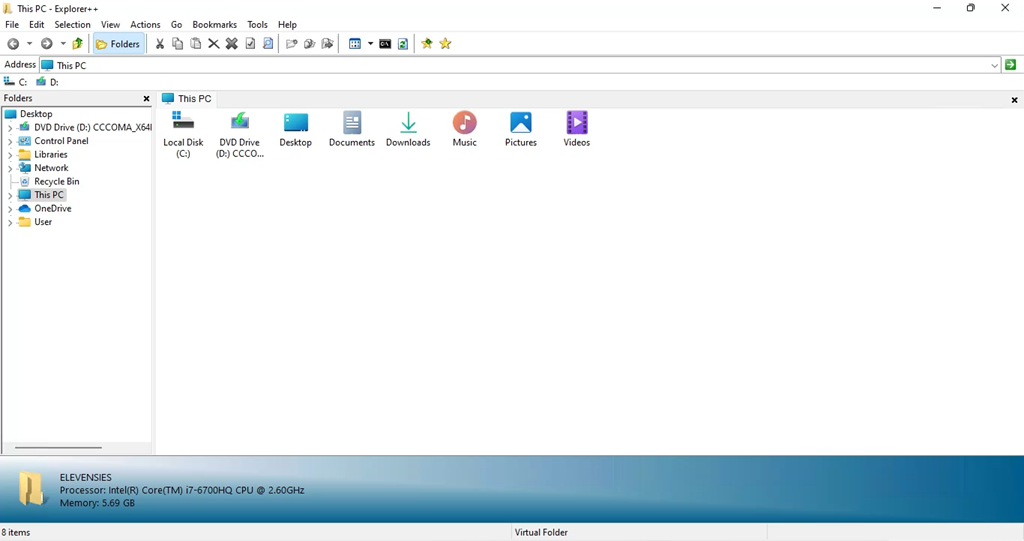Open the D: drive shortcut in drives bar

tap(47, 82)
